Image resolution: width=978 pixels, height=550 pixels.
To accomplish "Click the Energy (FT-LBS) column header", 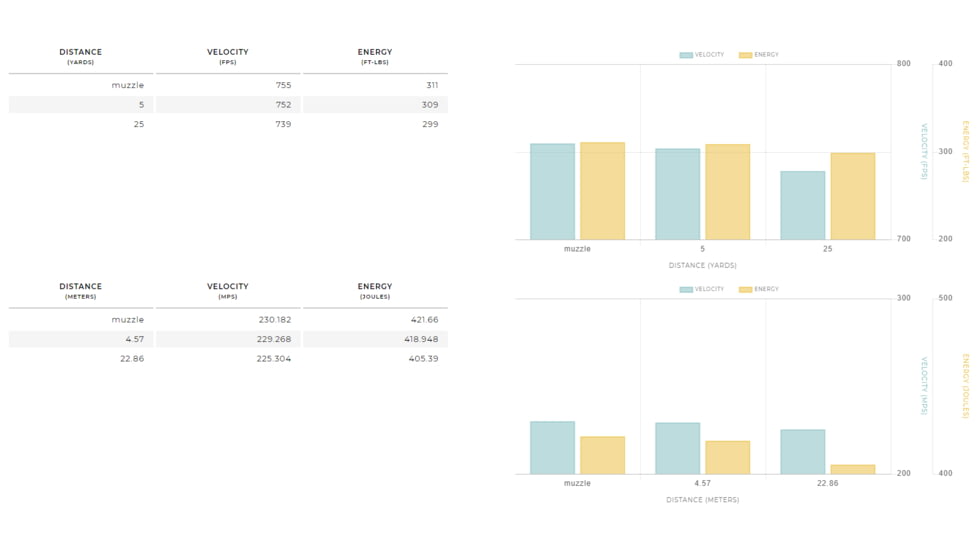I will coord(375,56).
